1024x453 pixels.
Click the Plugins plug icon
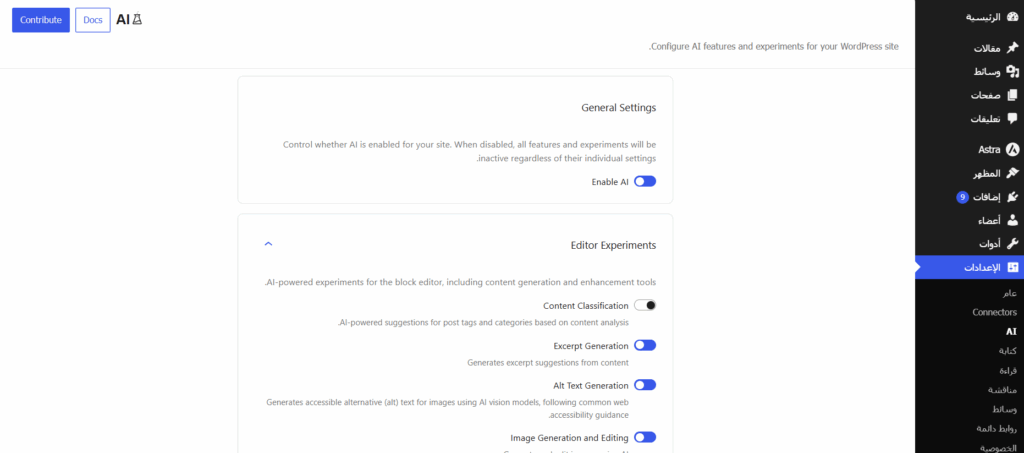click(1012, 197)
